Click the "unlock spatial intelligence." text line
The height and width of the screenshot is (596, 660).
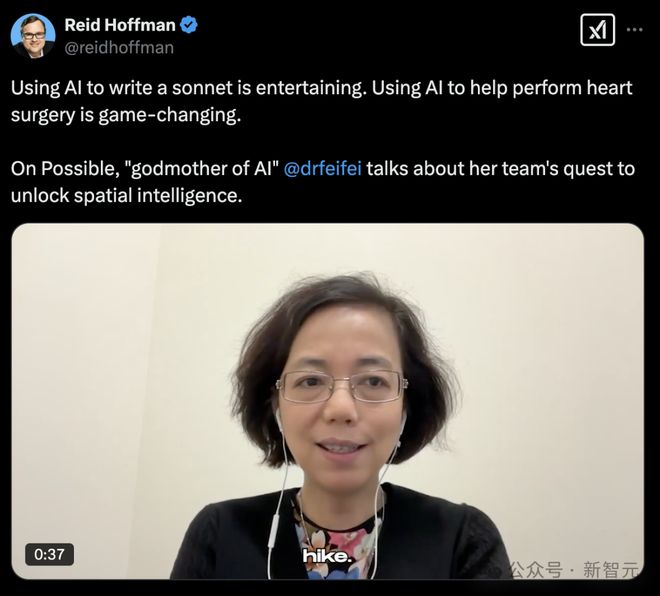coord(127,195)
